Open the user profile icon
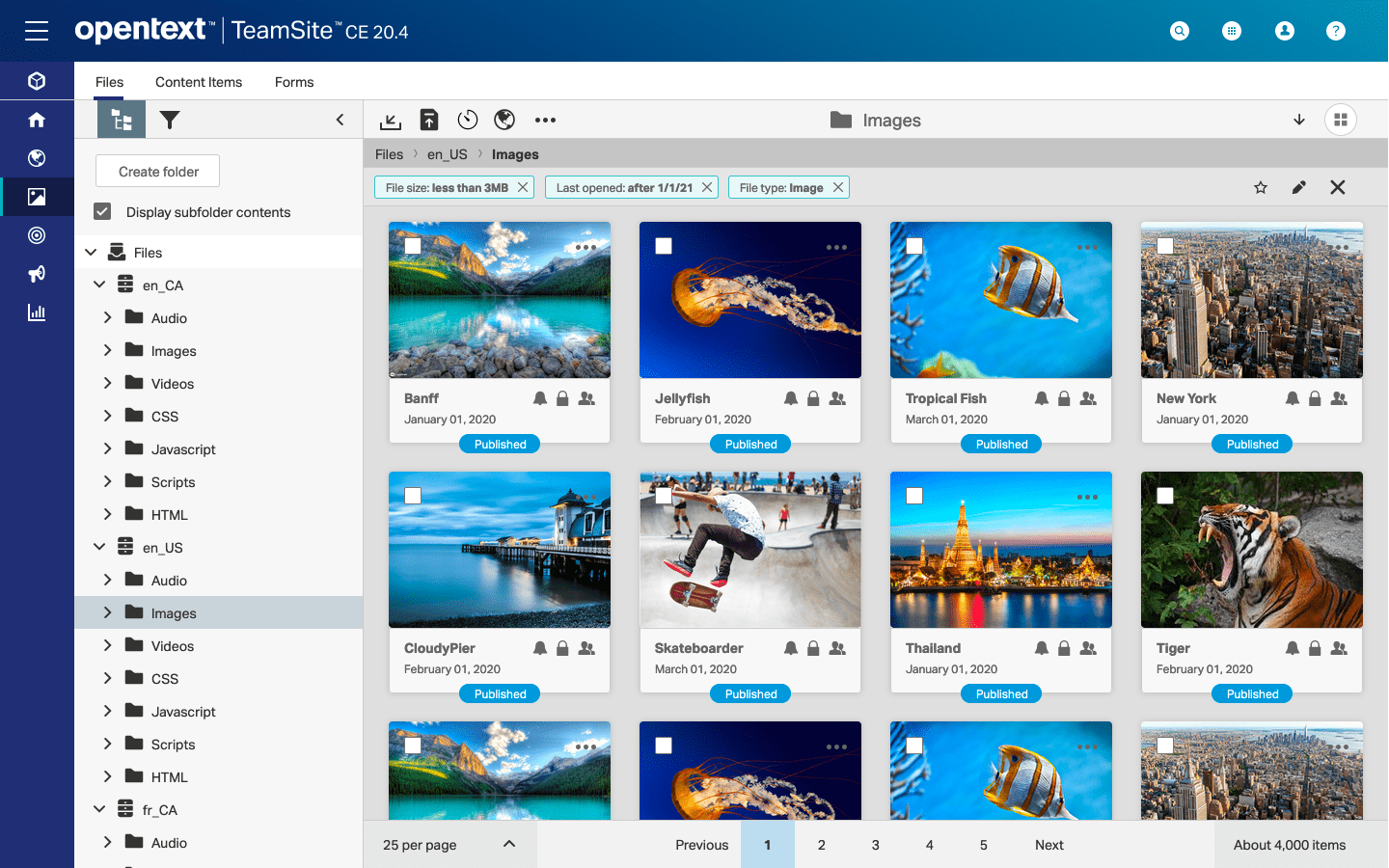 pos(1285,31)
